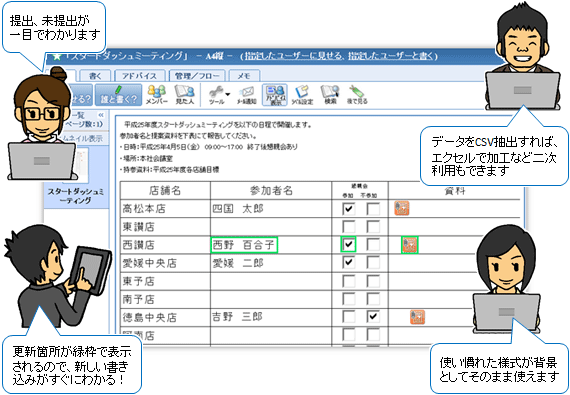Click the 検索 search icon

click(x=330, y=95)
